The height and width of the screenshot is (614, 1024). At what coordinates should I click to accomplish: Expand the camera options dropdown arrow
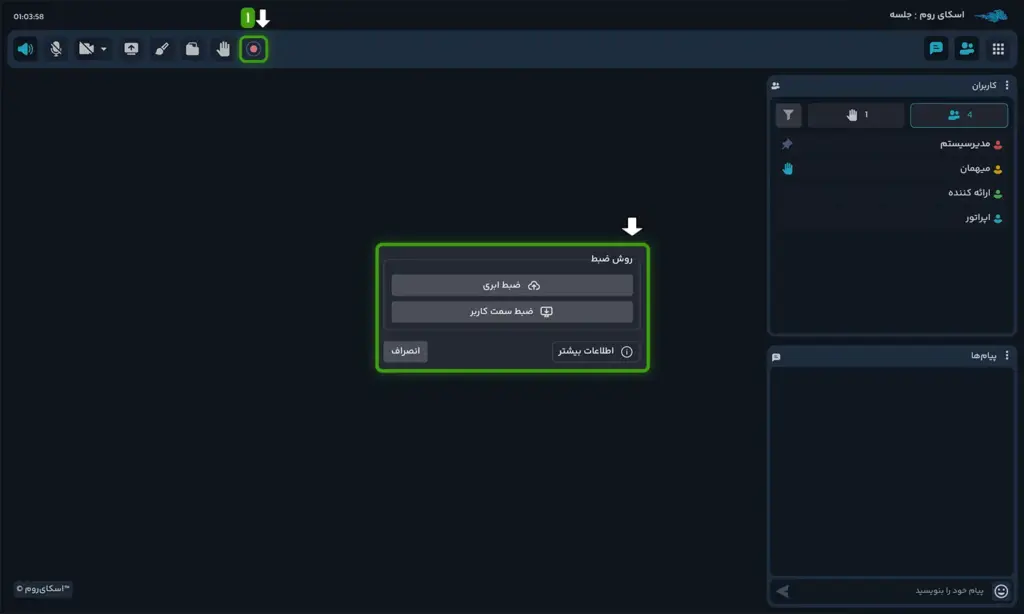104,49
